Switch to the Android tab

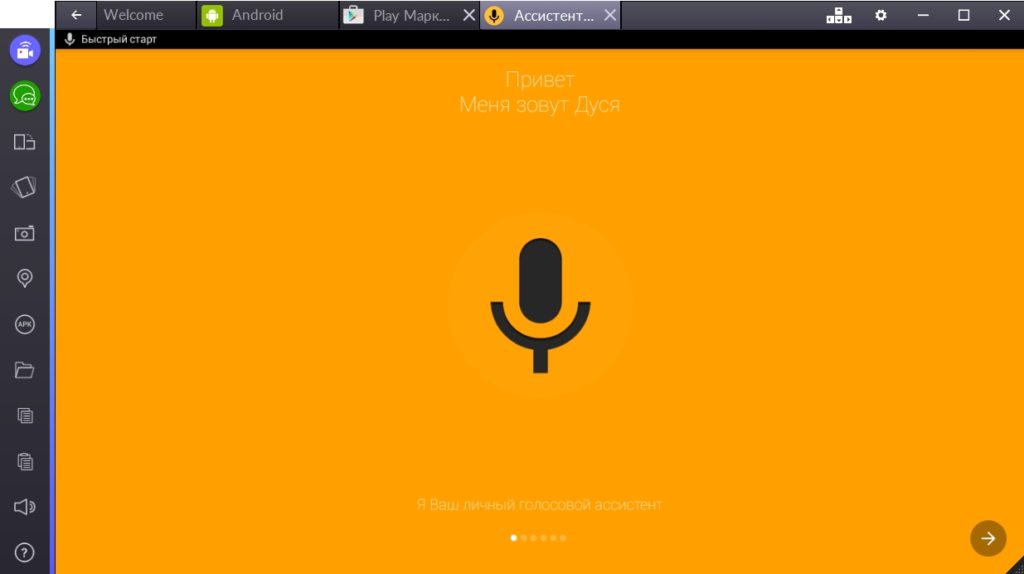click(x=257, y=15)
